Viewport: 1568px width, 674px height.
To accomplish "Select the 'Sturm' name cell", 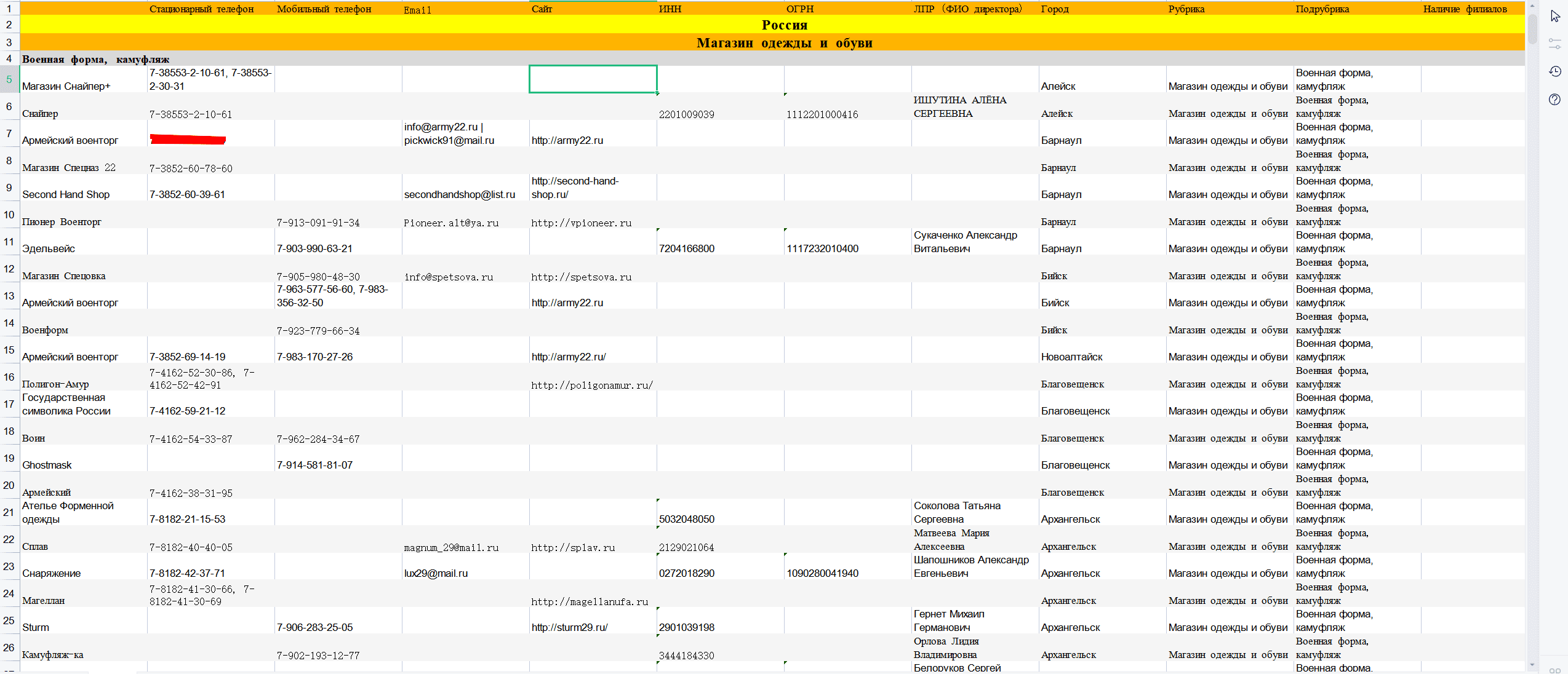I will coord(84,620).
